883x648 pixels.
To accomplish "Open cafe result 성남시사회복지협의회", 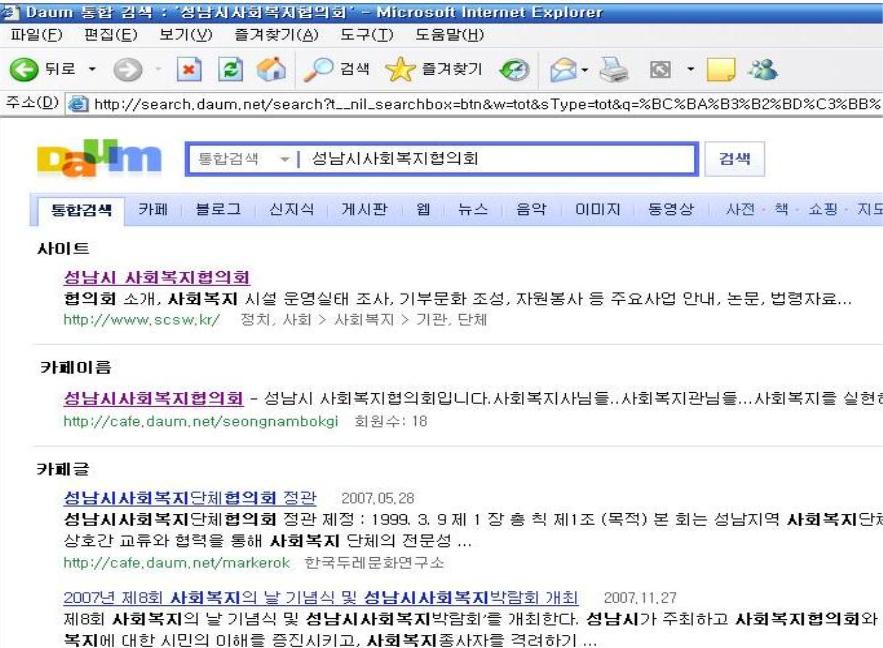I will [153, 399].
